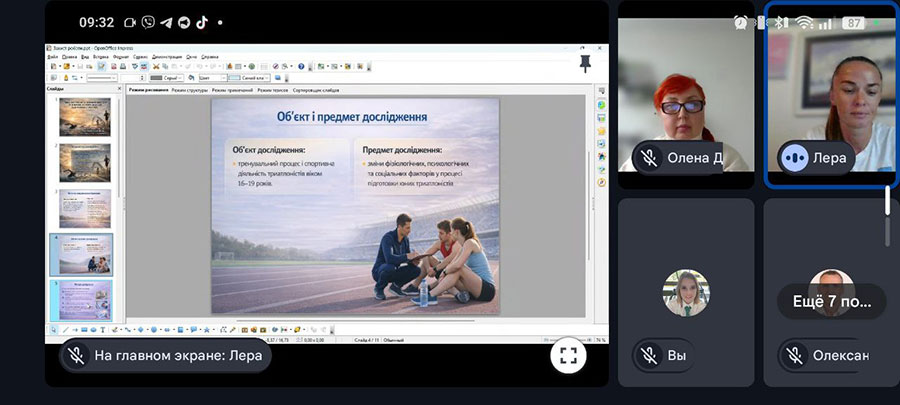Tap the participant list scrollbar
The width and height of the screenshot is (900, 405).
pos(886,200)
